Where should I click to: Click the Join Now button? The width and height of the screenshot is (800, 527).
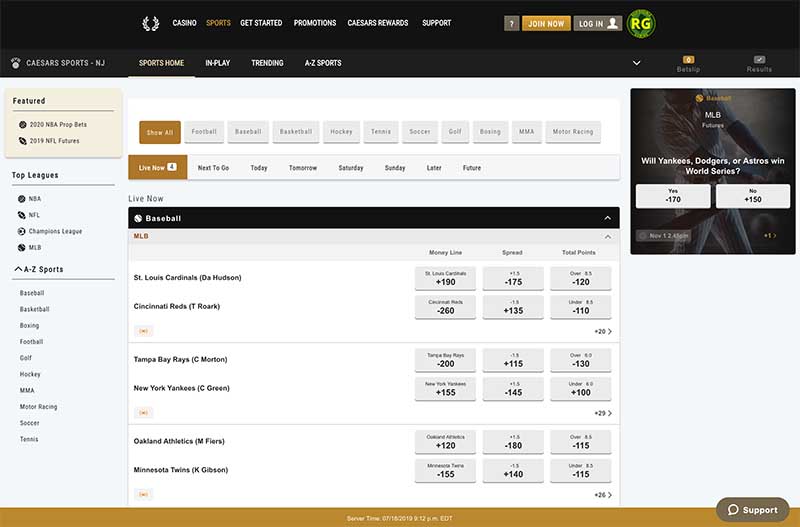(x=546, y=23)
